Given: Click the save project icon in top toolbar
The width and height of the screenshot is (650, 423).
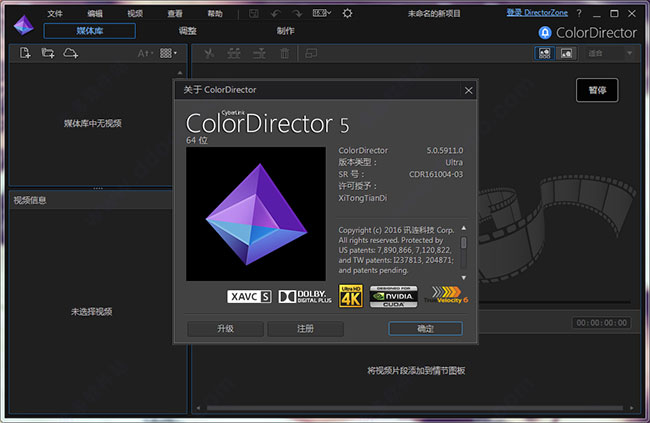Looking at the screenshot, I should 254,14.
